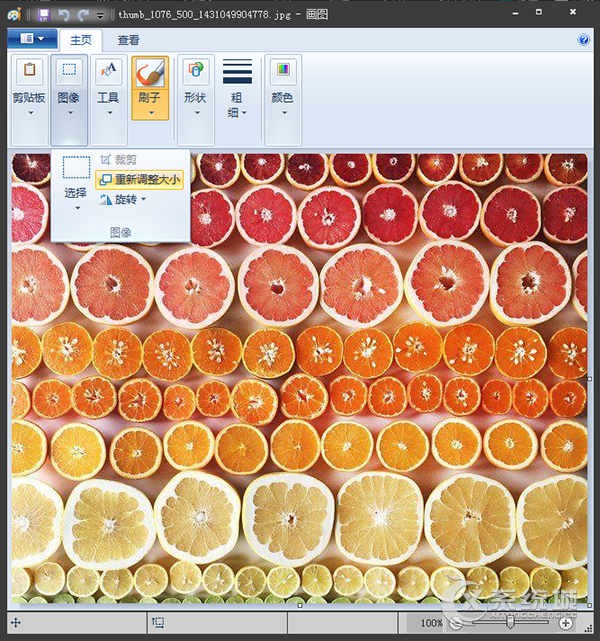Click the 旋转 rotate button
The image size is (600, 641).
[119, 199]
